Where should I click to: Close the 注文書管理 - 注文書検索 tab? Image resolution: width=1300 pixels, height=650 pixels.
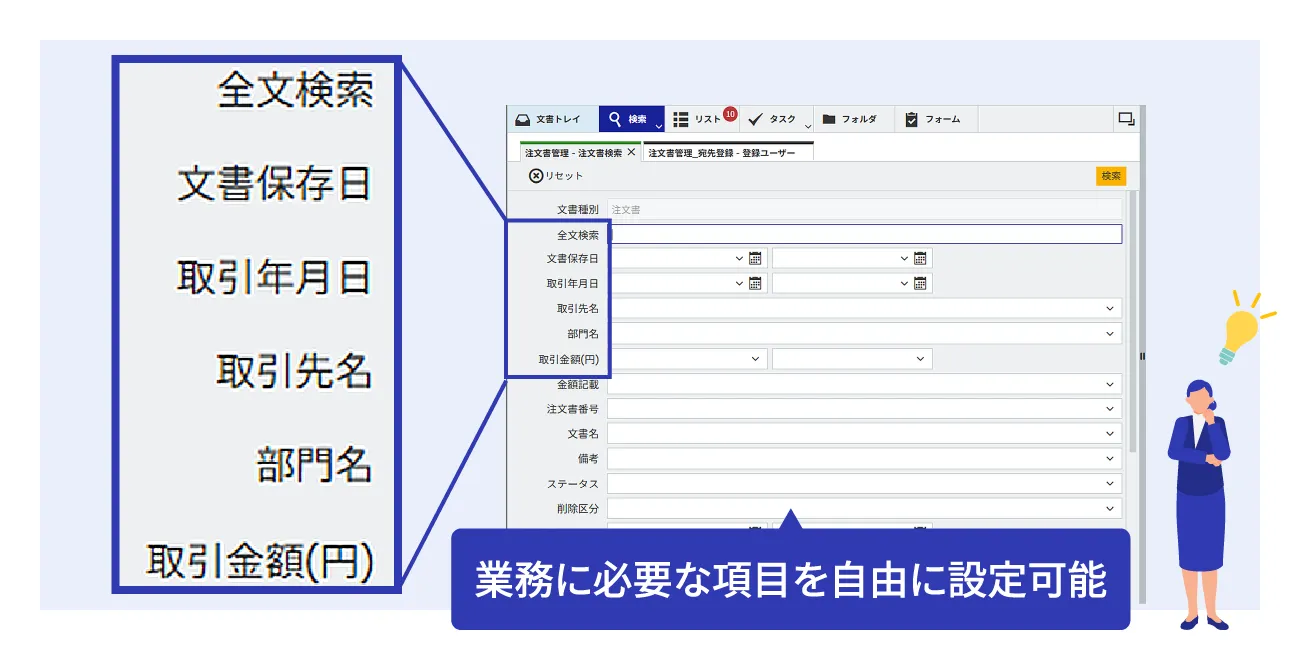(x=631, y=153)
